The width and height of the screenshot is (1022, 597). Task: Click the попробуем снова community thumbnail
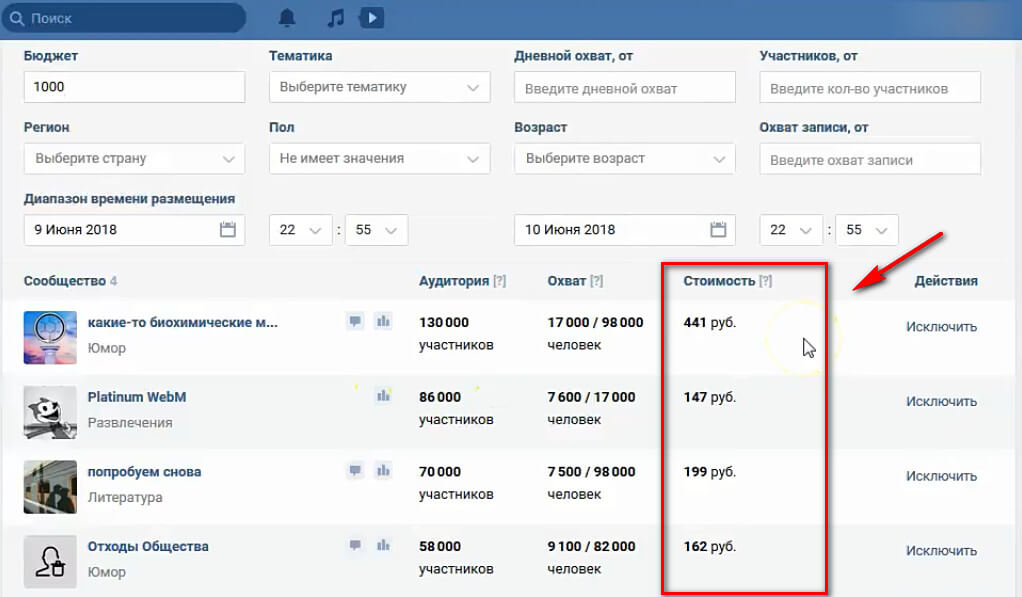(x=50, y=486)
